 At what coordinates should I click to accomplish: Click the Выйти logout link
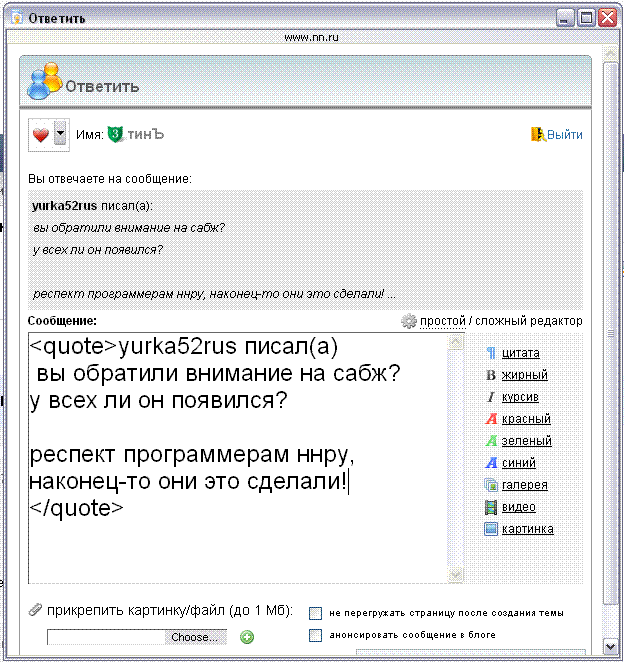(x=565, y=135)
